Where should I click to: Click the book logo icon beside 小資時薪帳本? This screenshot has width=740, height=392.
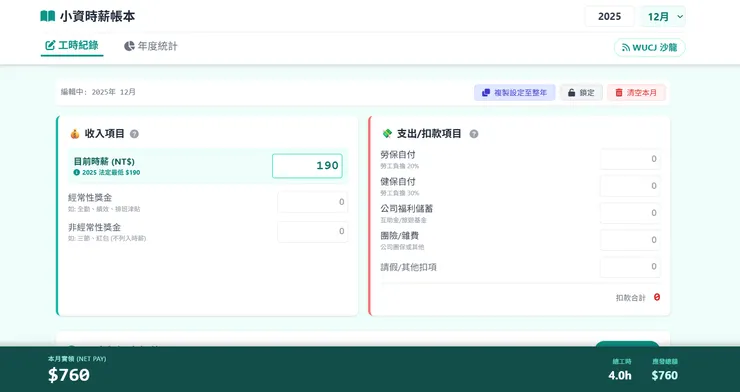pyautogui.click(x=48, y=17)
